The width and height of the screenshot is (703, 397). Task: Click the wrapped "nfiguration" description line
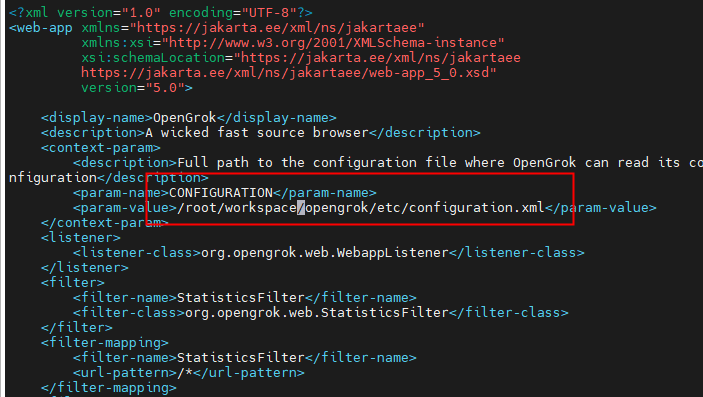coord(108,178)
